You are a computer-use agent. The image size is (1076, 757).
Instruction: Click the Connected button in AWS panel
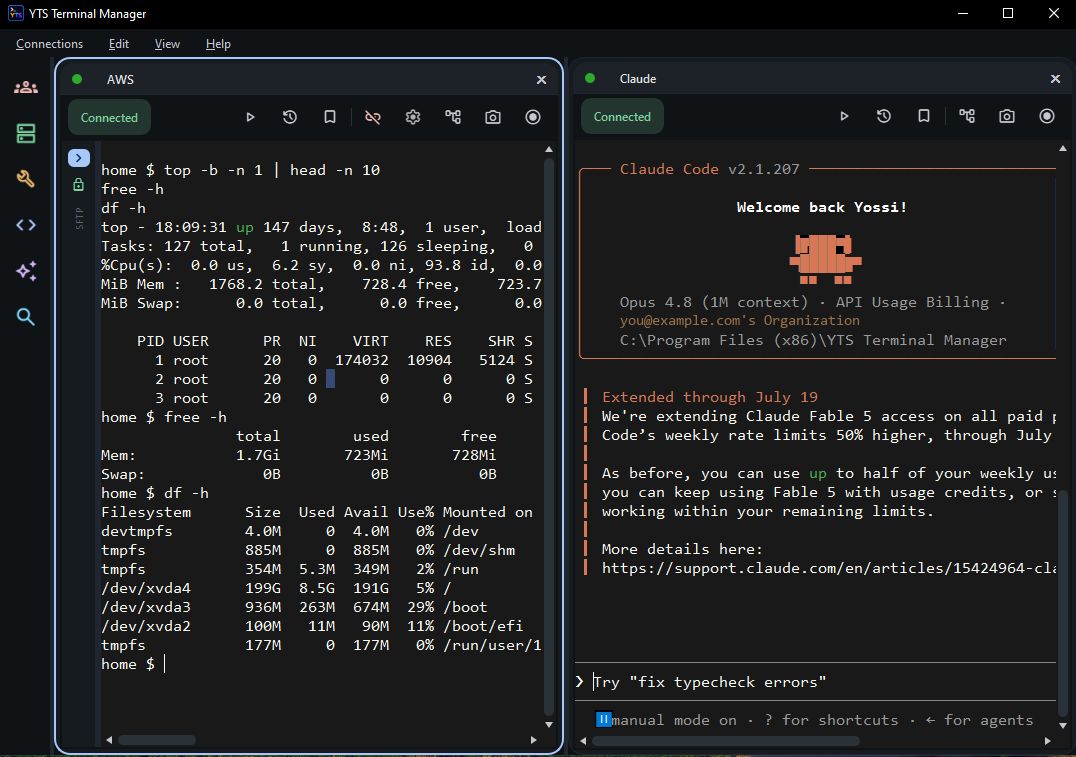(109, 117)
